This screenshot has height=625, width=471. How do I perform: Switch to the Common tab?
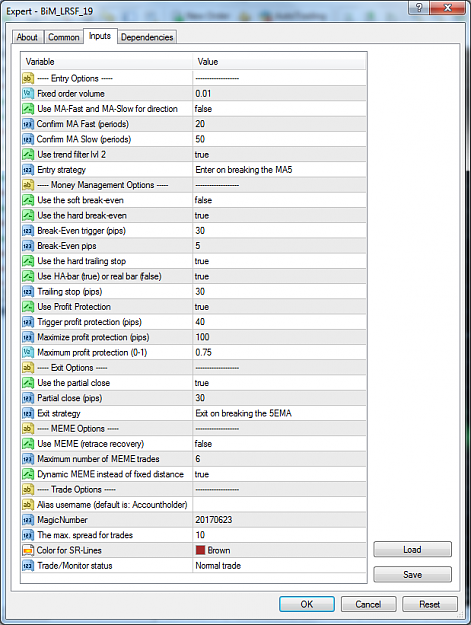tap(64, 37)
